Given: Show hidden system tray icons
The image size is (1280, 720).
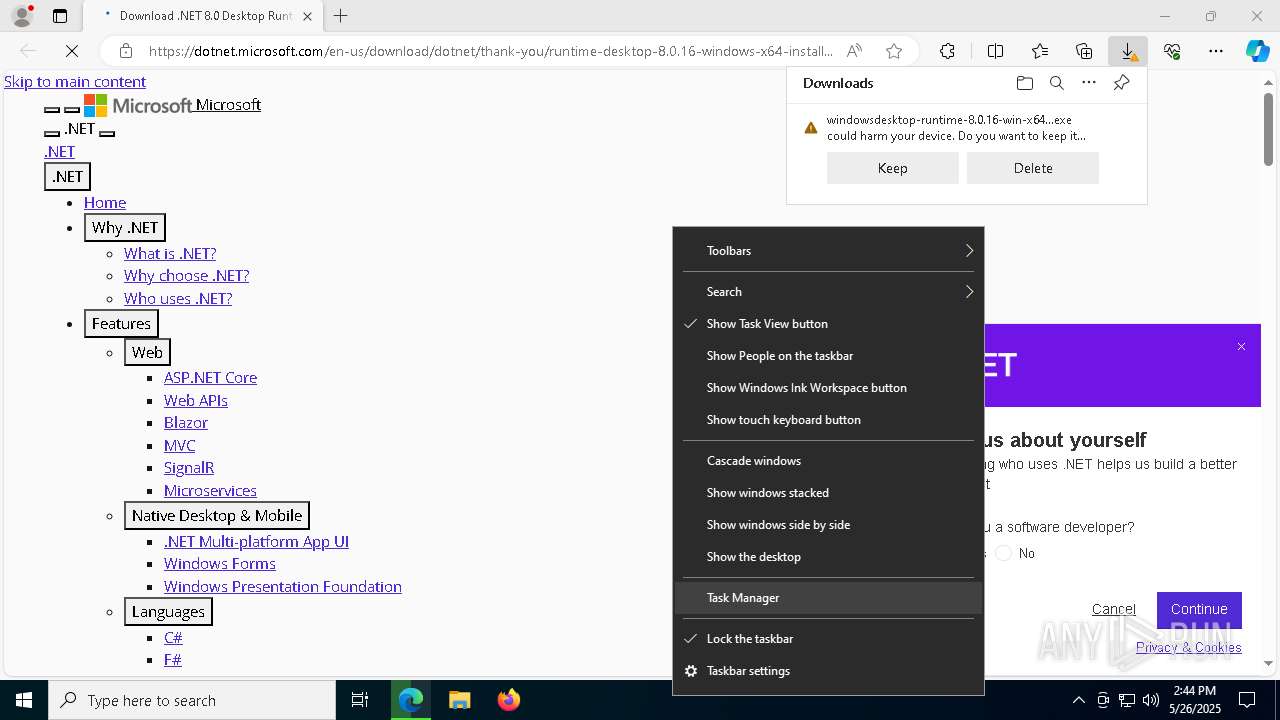Looking at the screenshot, I should tap(1078, 700).
